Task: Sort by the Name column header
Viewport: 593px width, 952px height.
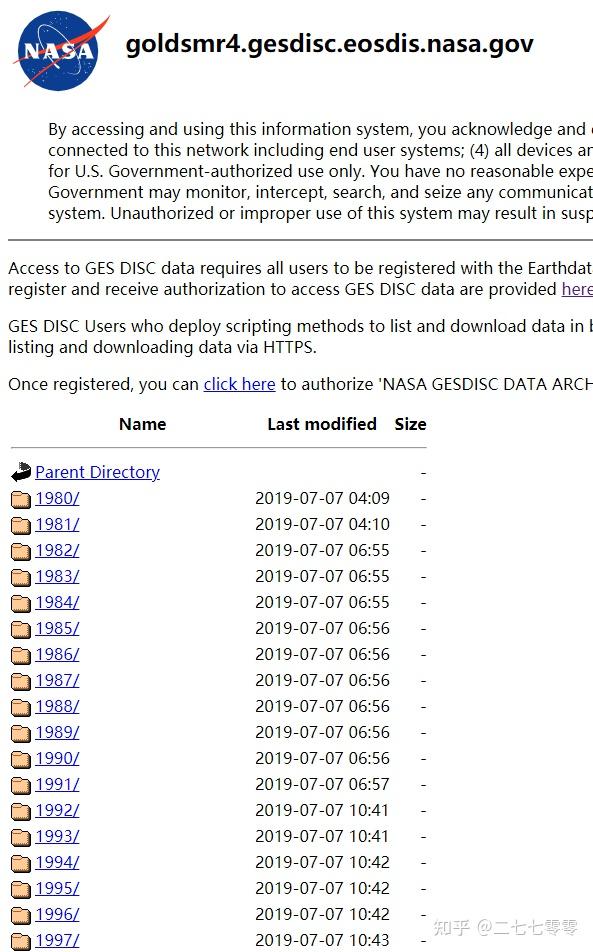Action: point(142,424)
